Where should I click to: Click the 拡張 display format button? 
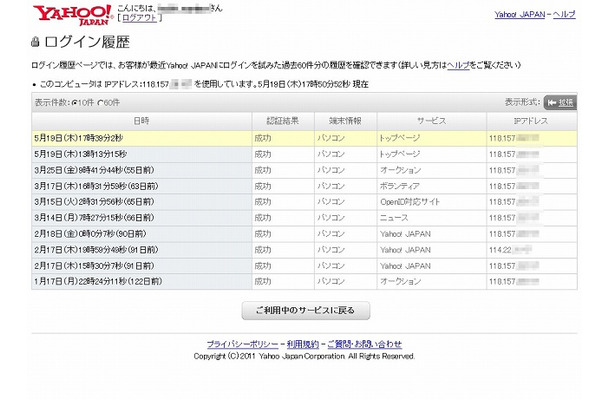click(560, 103)
